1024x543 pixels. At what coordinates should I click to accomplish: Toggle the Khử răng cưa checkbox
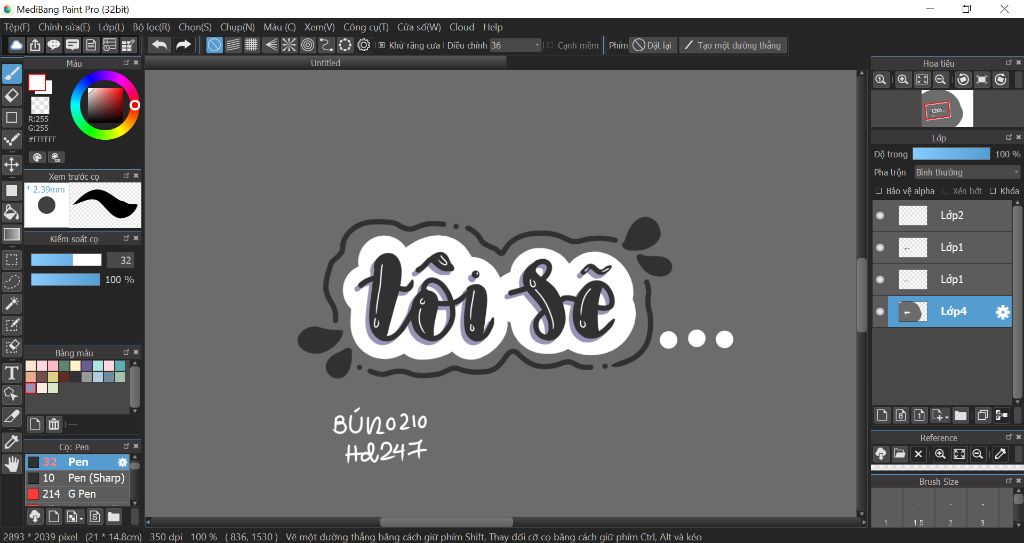click(x=383, y=45)
